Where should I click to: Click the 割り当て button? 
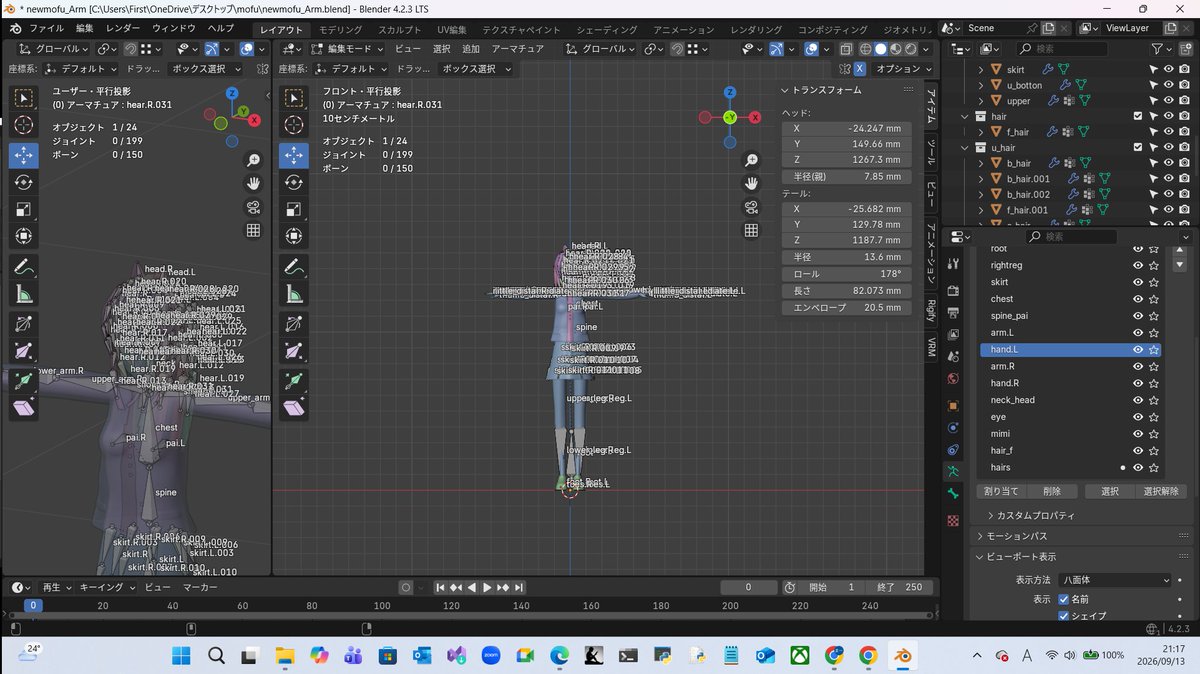coord(1001,491)
